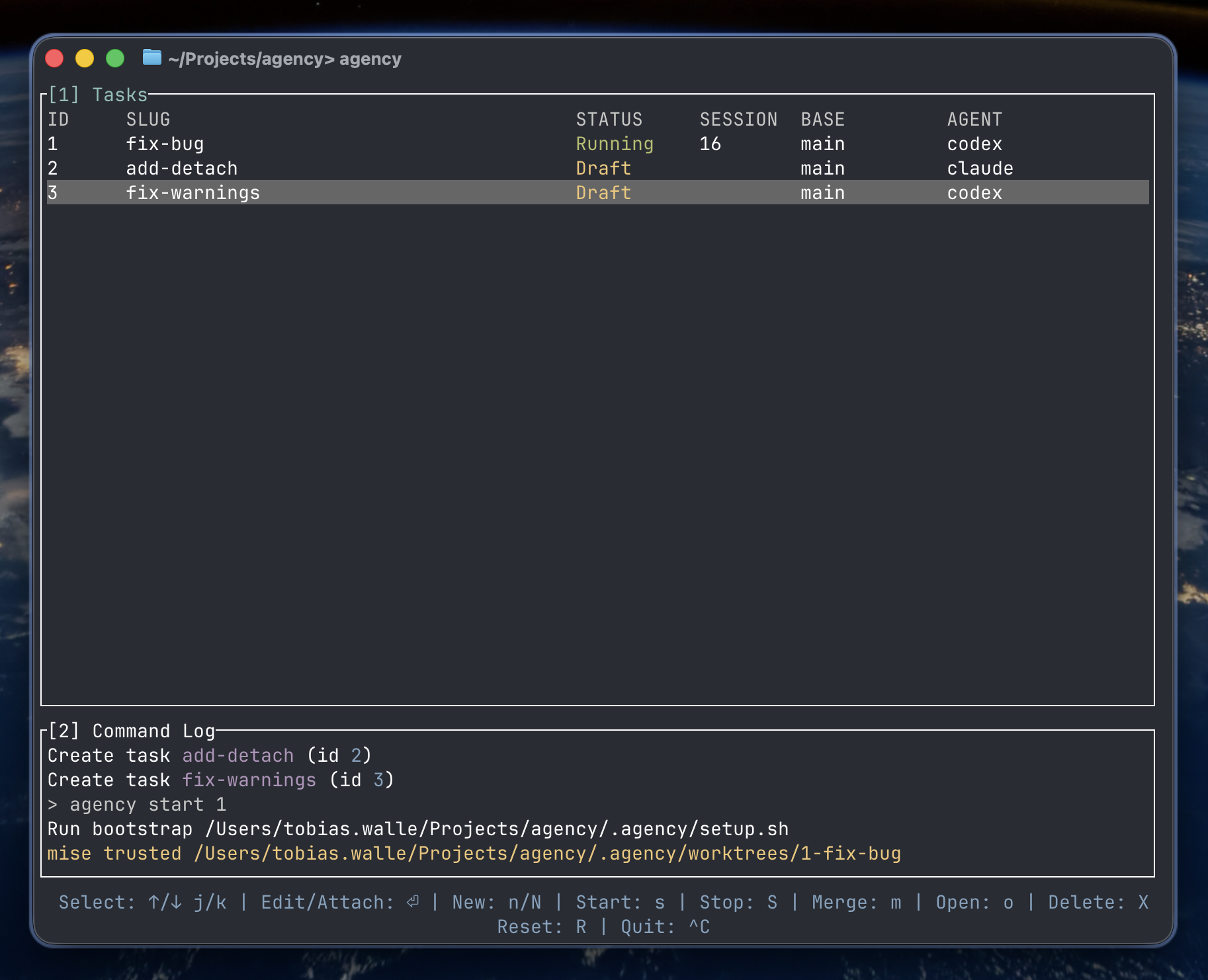
Task: Select the fix-bug task row
Action: coord(597,144)
